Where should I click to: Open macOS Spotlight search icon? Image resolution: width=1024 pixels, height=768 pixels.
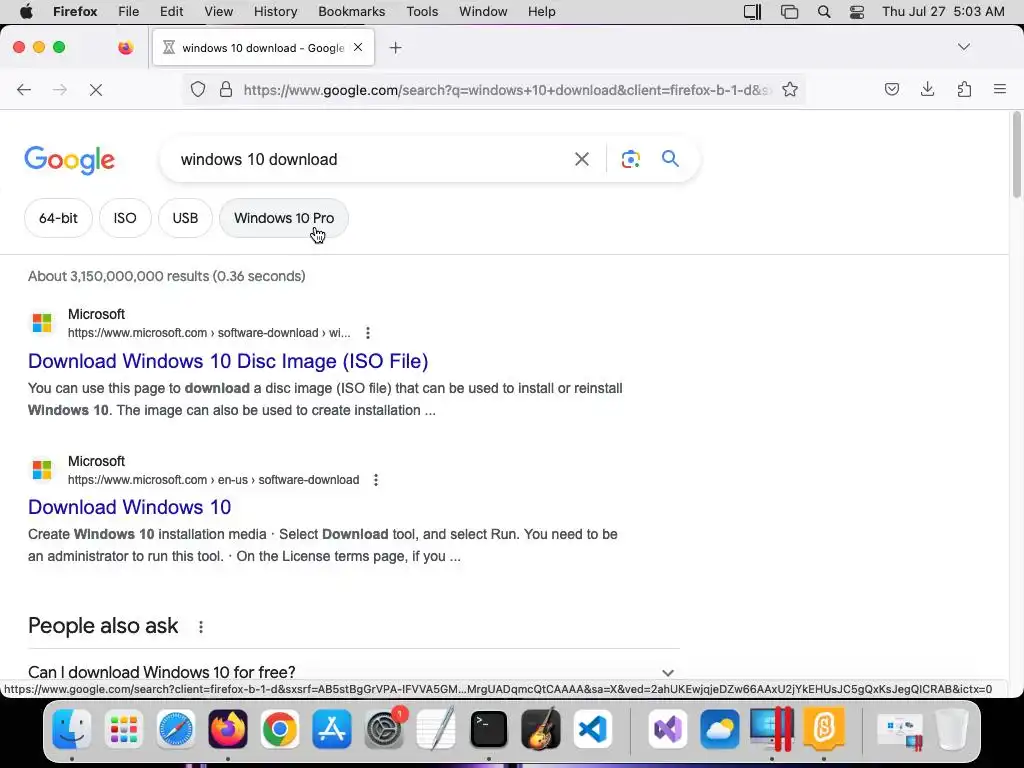(x=824, y=12)
